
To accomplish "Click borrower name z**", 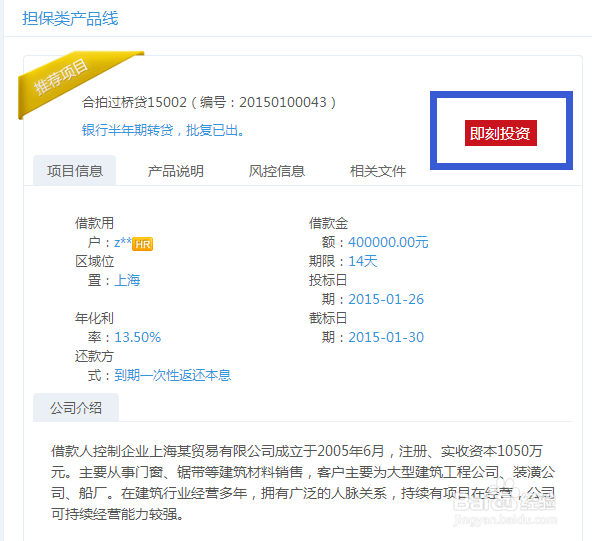I will point(123,242).
